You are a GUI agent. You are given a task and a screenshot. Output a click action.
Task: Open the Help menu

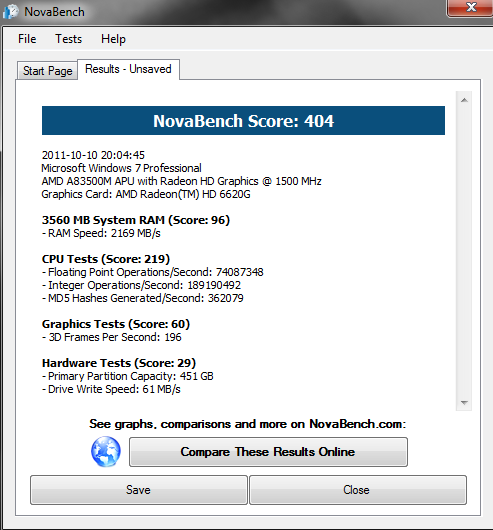click(x=113, y=39)
